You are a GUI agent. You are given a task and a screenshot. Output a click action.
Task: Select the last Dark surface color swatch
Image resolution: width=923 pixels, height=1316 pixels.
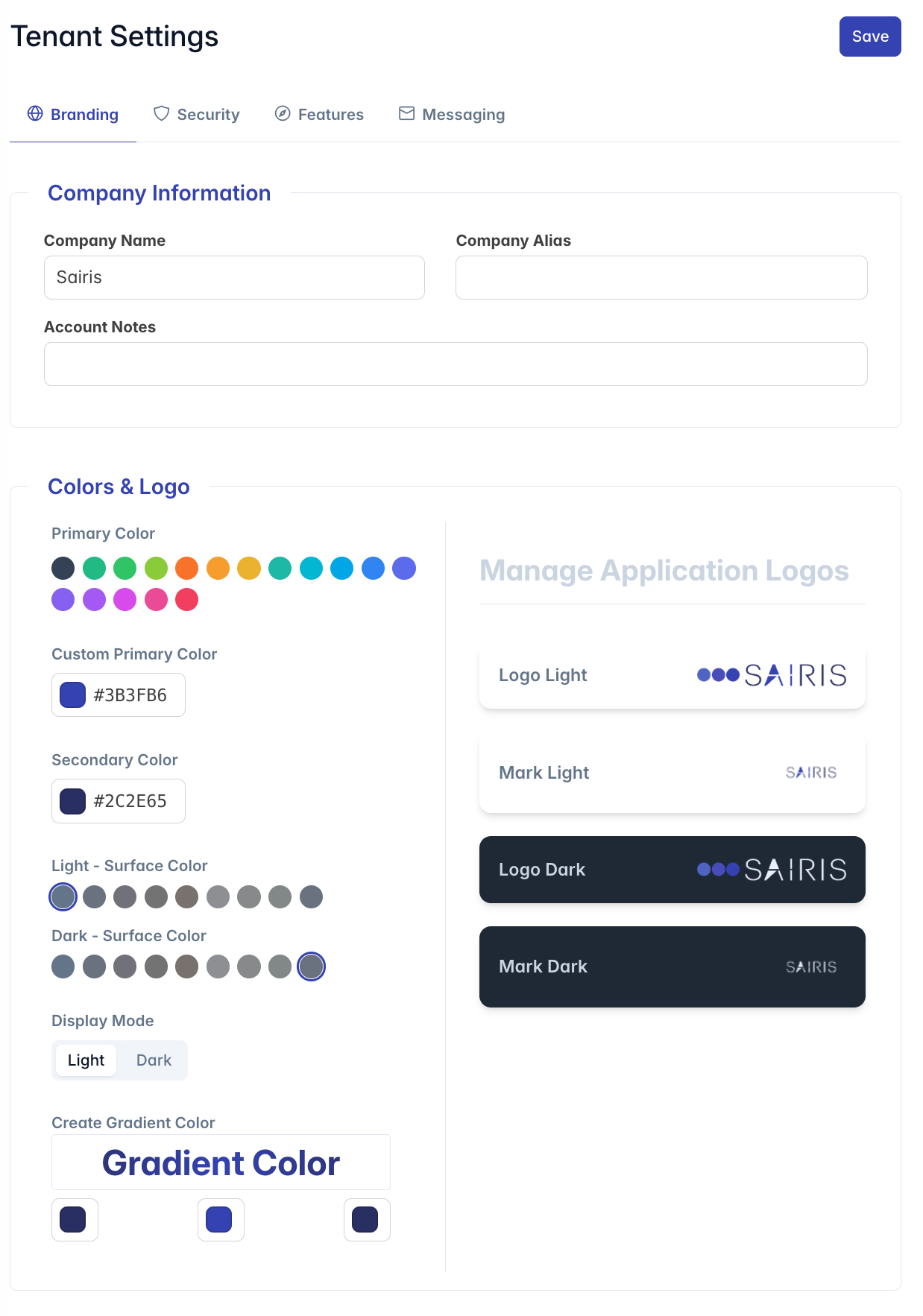click(311, 967)
